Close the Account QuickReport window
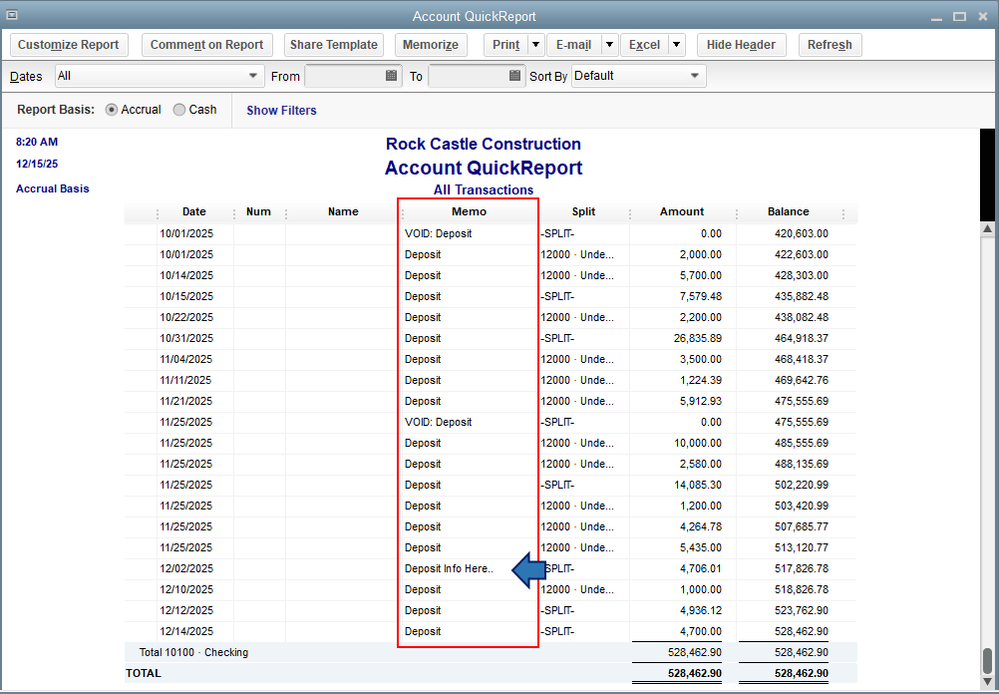Screen dimensions: 999x694 click(982, 17)
